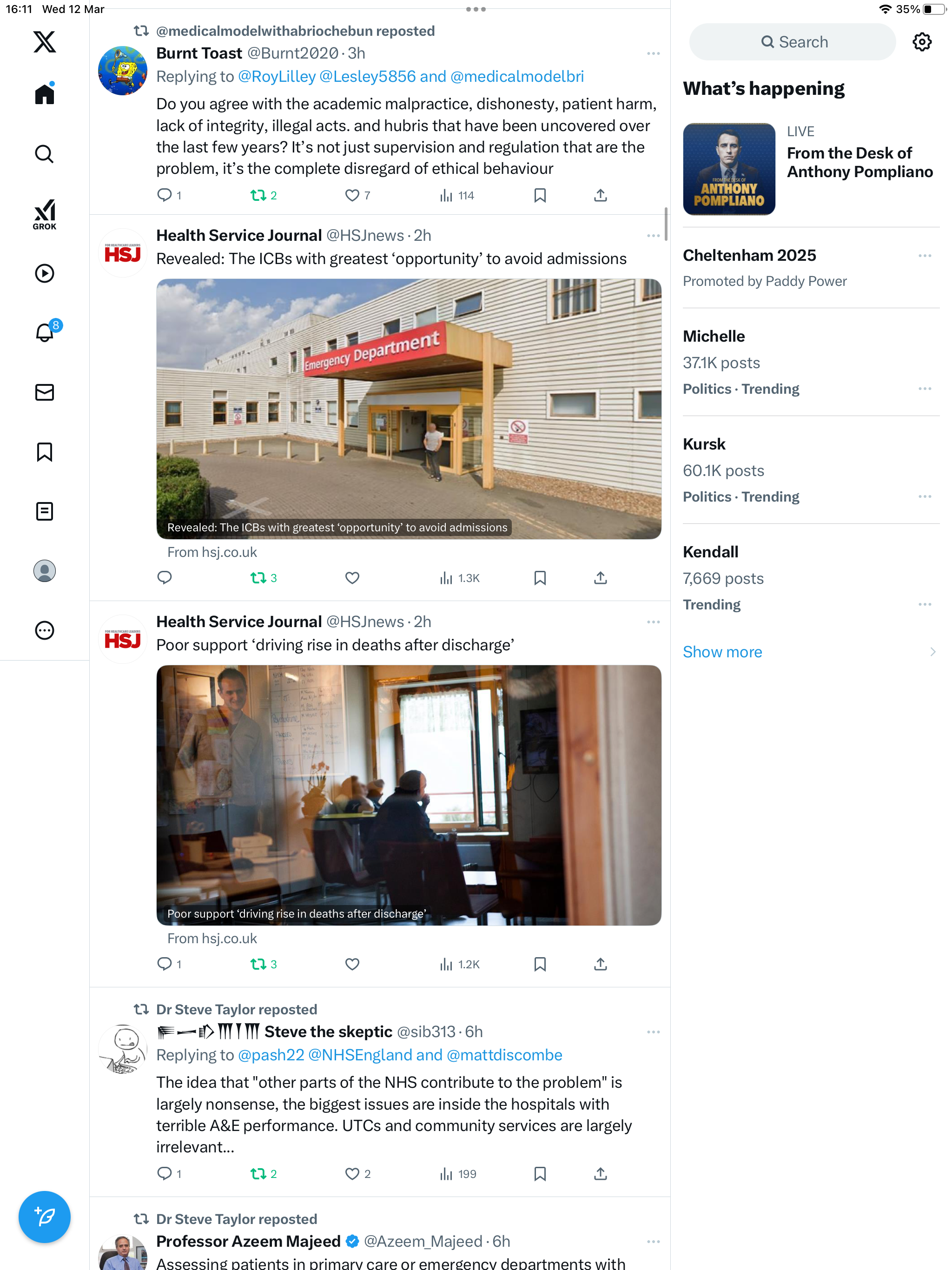Open Grok from the sidebar
952x1270 pixels.
pyautogui.click(x=44, y=214)
